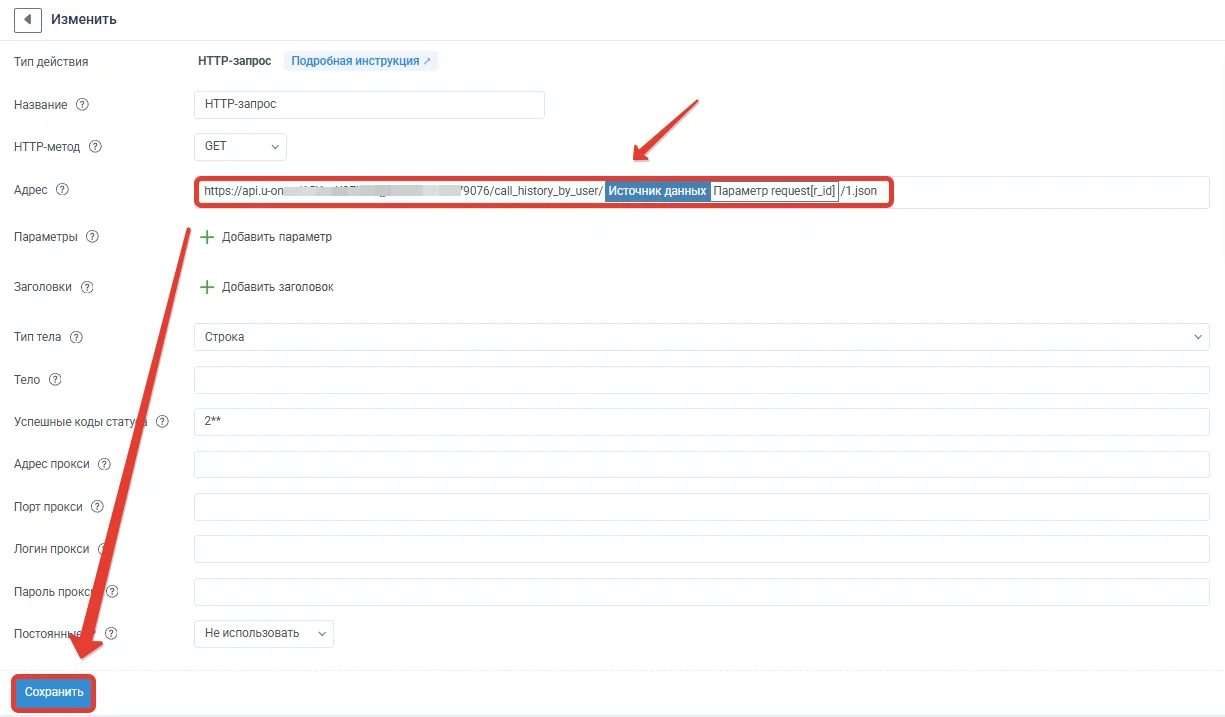Click the Успешные коды статуса field
The width and height of the screenshot is (1225, 717).
point(701,422)
